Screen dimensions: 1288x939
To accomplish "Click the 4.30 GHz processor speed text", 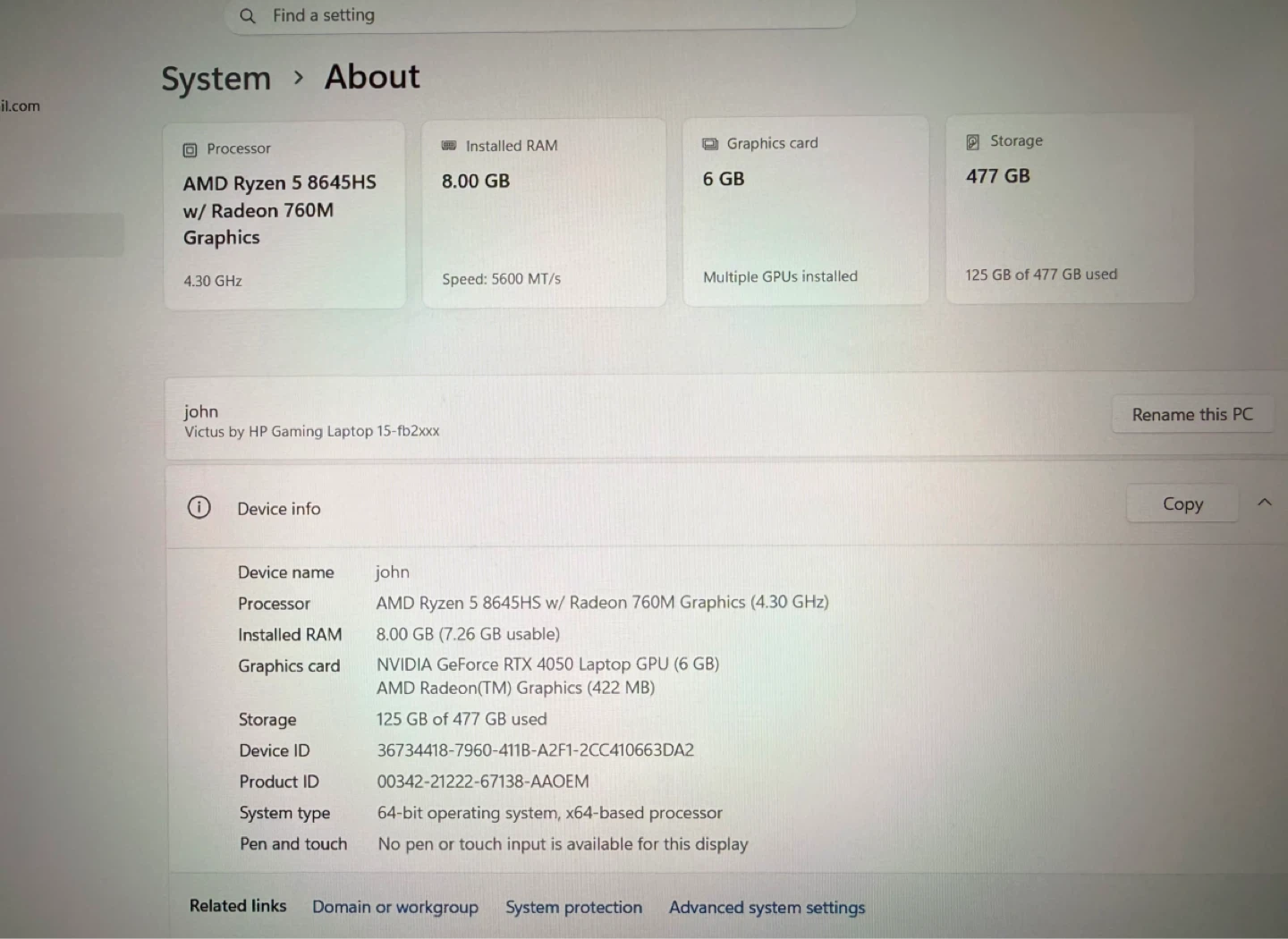I will pos(213,281).
